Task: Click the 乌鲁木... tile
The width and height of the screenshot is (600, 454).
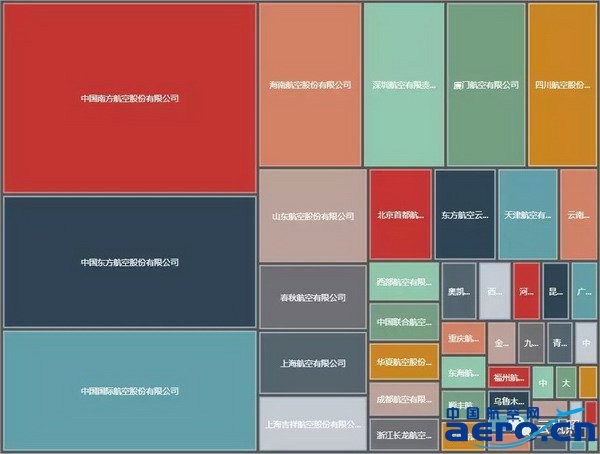Action: pyautogui.click(x=509, y=400)
